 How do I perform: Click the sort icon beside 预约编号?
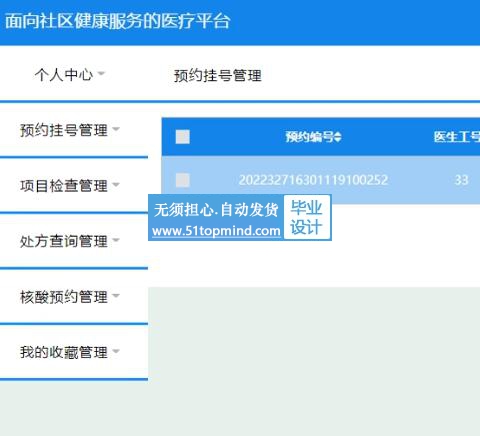pos(338,137)
